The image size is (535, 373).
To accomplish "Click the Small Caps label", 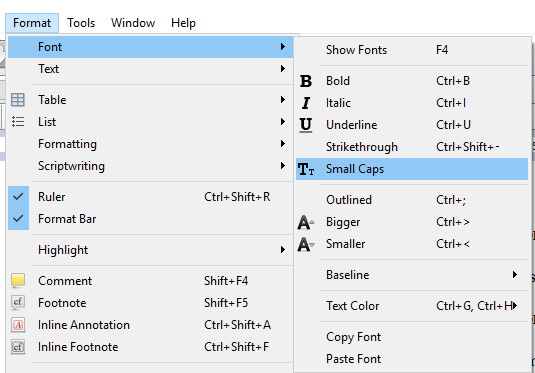I will point(355,169).
